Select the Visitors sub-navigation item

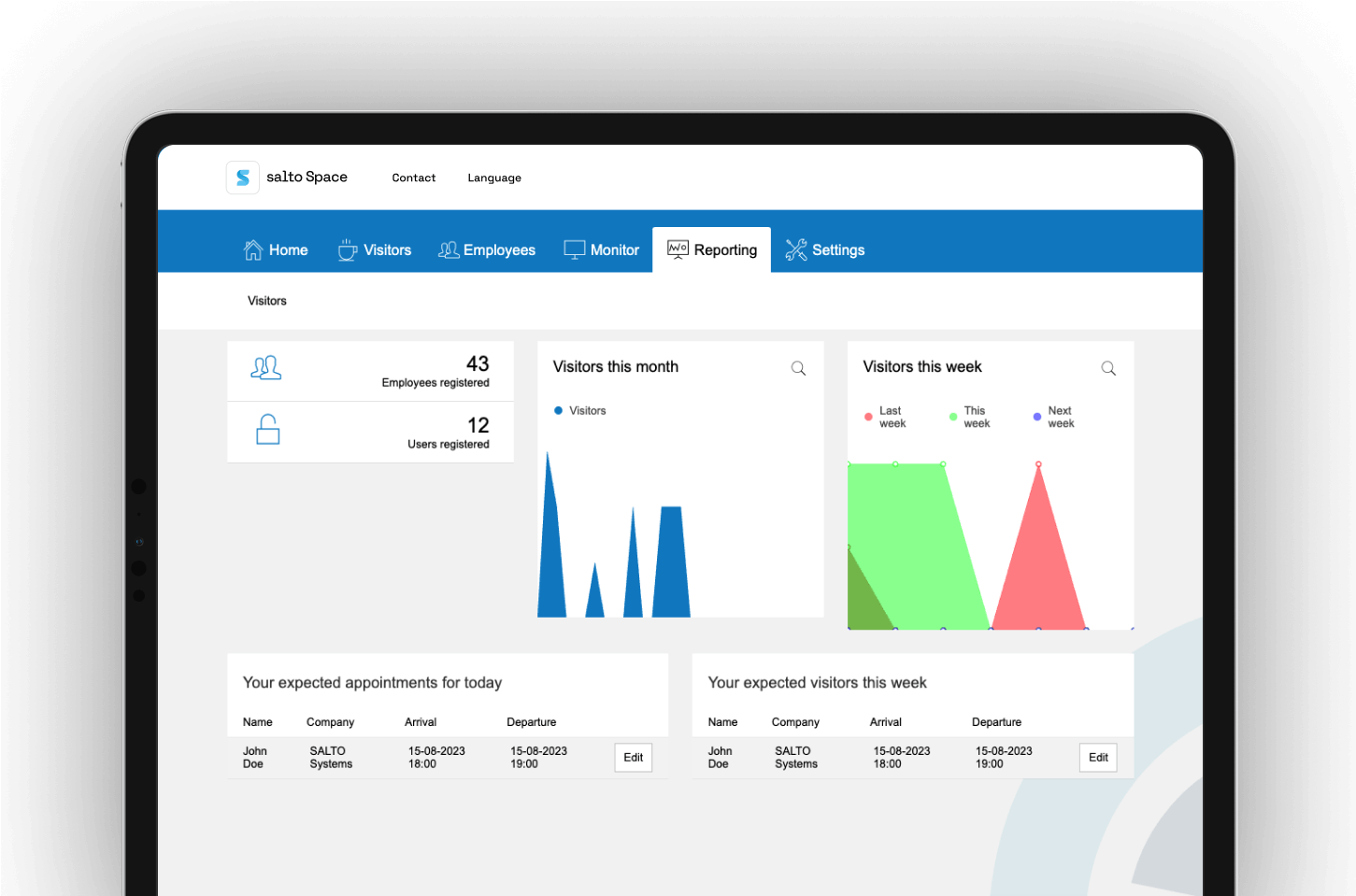[x=267, y=301]
